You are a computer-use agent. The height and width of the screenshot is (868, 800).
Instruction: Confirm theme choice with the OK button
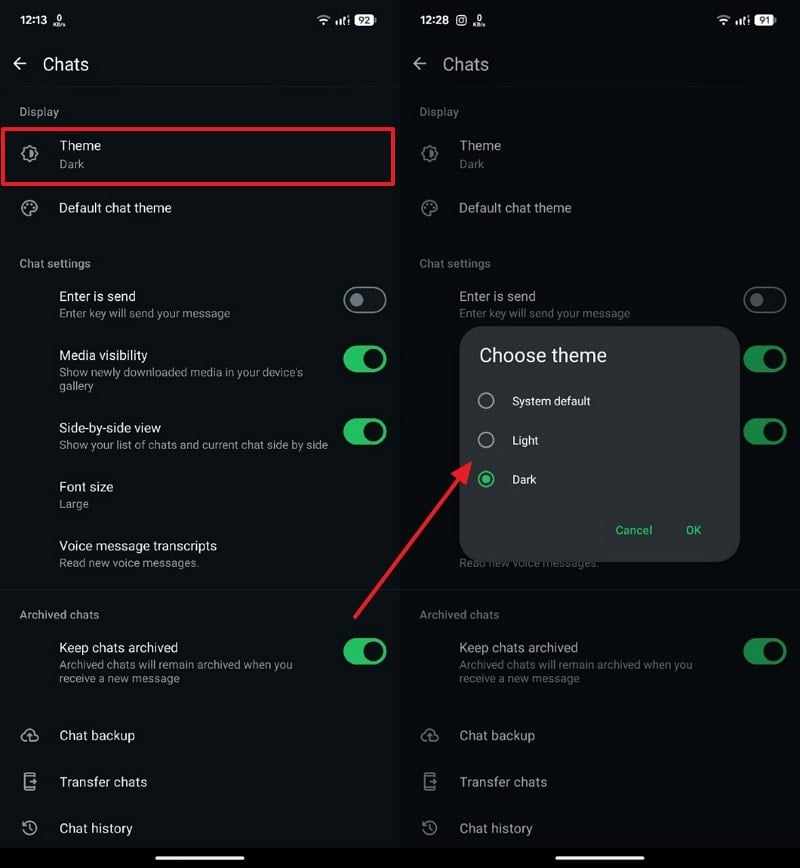tap(693, 530)
